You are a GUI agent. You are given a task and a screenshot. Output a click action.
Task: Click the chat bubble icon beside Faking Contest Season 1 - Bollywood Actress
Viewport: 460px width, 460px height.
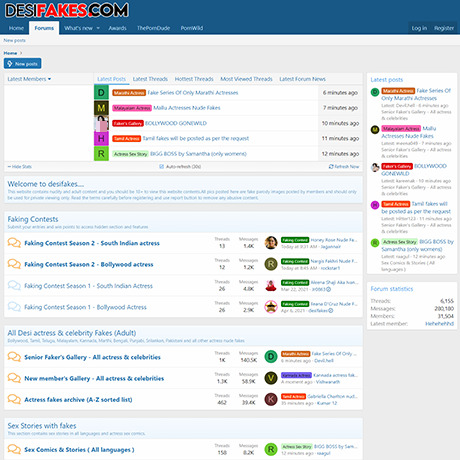pos(14,306)
